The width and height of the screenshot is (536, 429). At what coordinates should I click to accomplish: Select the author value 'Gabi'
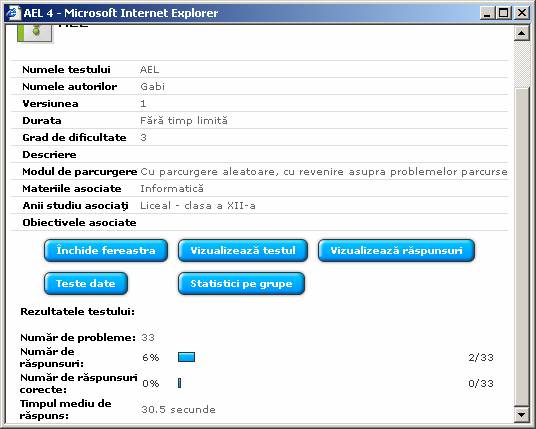(x=152, y=86)
